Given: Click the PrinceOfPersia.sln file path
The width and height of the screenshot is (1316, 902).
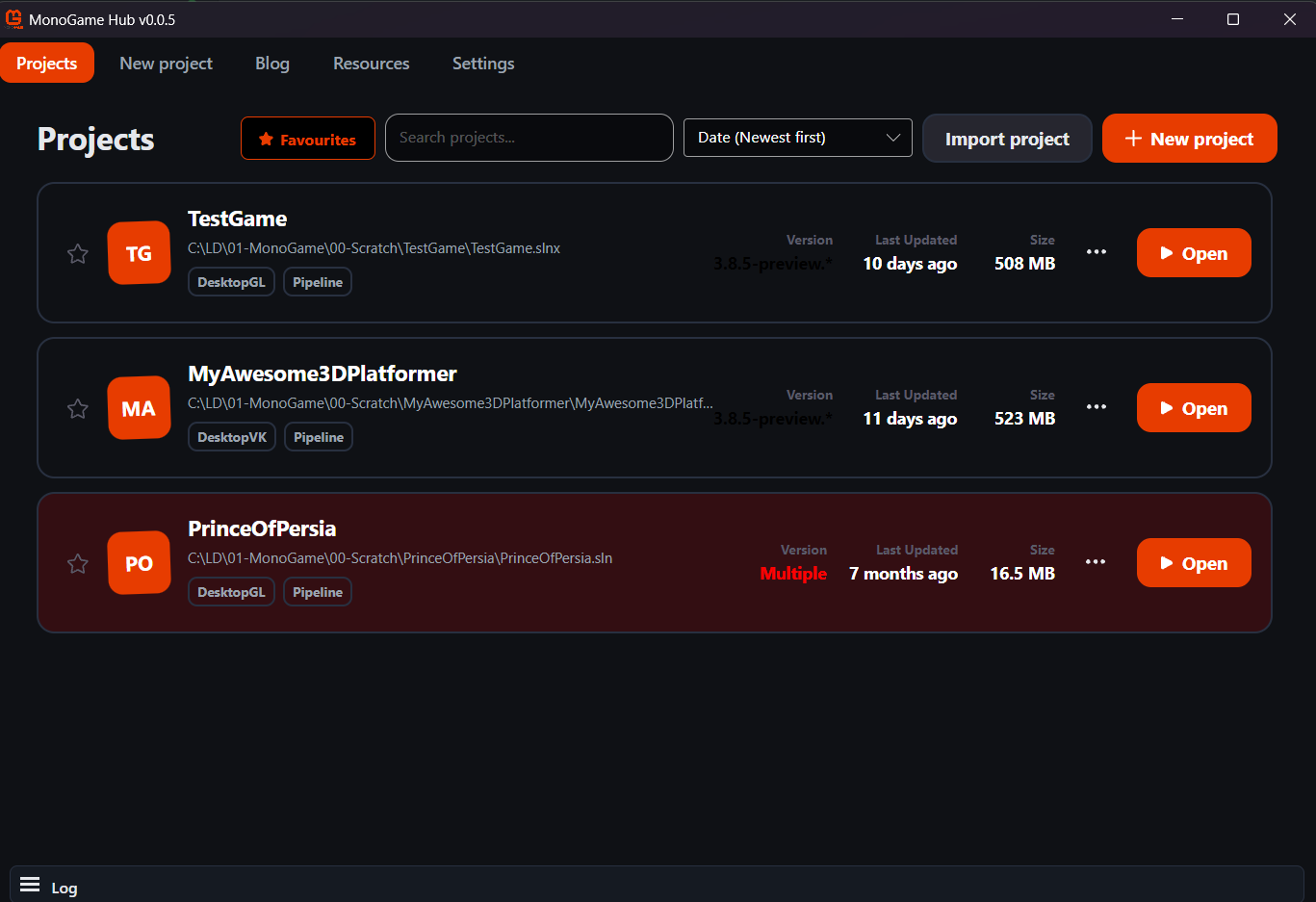Looking at the screenshot, I should coord(400,558).
